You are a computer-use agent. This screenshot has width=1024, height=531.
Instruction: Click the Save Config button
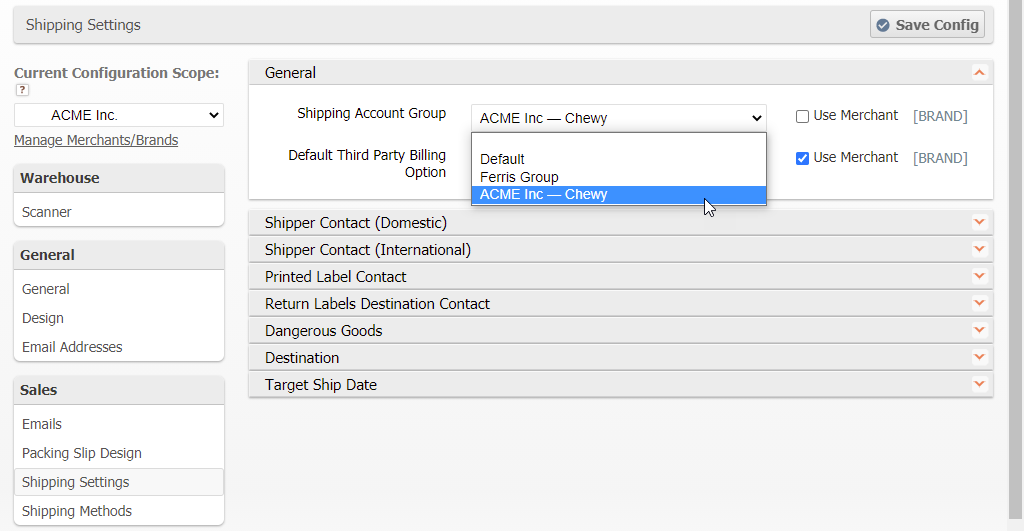click(927, 25)
